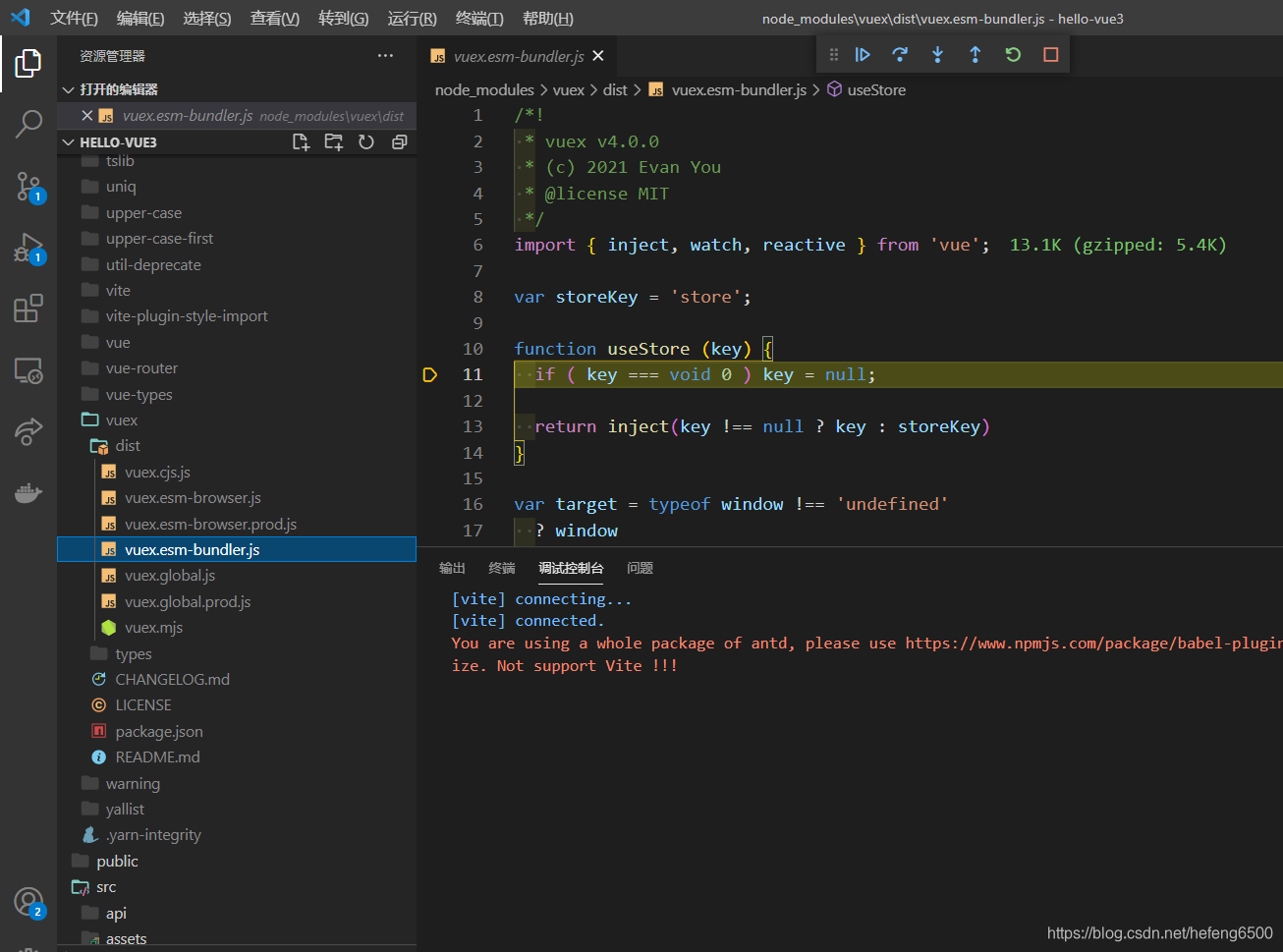Restart the debugging session
The width and height of the screenshot is (1283, 952).
[1013, 55]
